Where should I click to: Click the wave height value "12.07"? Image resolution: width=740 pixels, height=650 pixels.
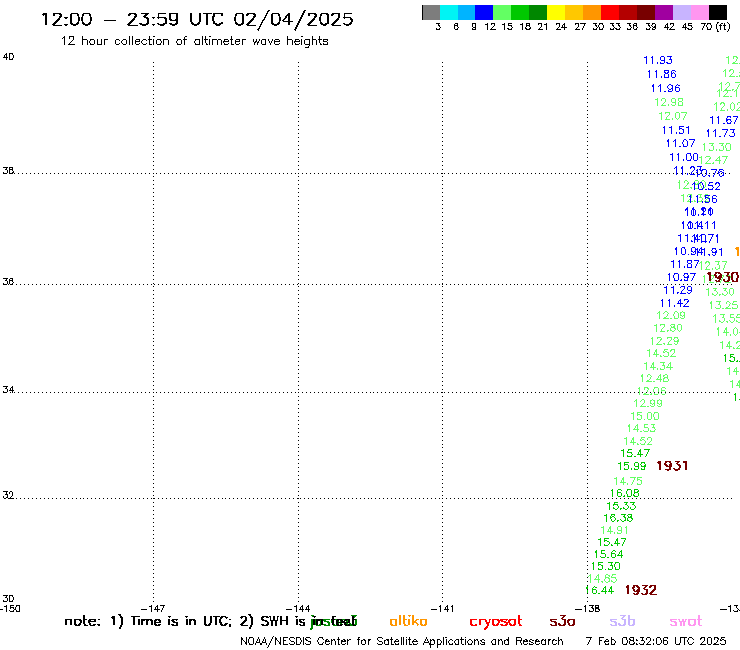click(673, 116)
